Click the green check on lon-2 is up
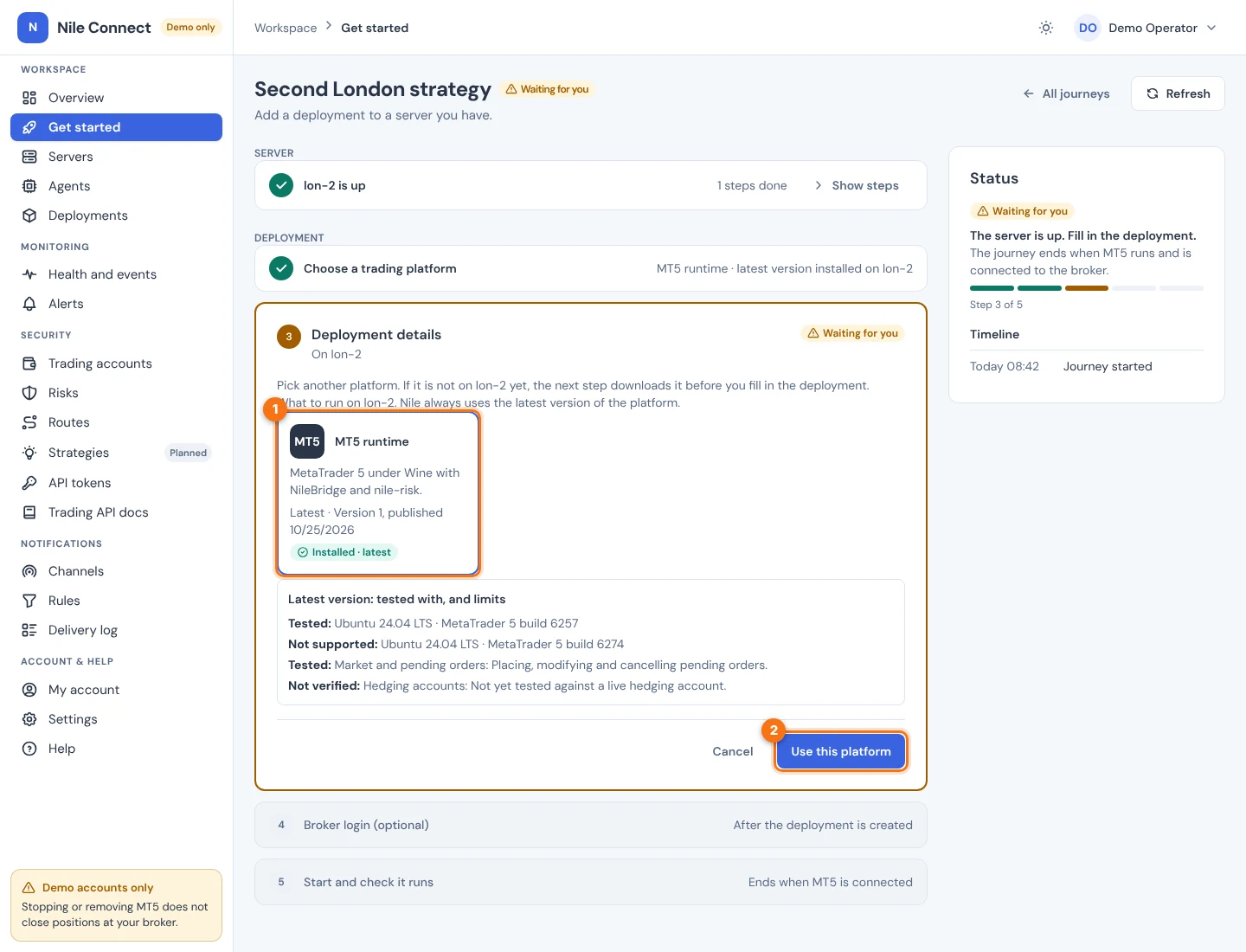 pyautogui.click(x=281, y=185)
